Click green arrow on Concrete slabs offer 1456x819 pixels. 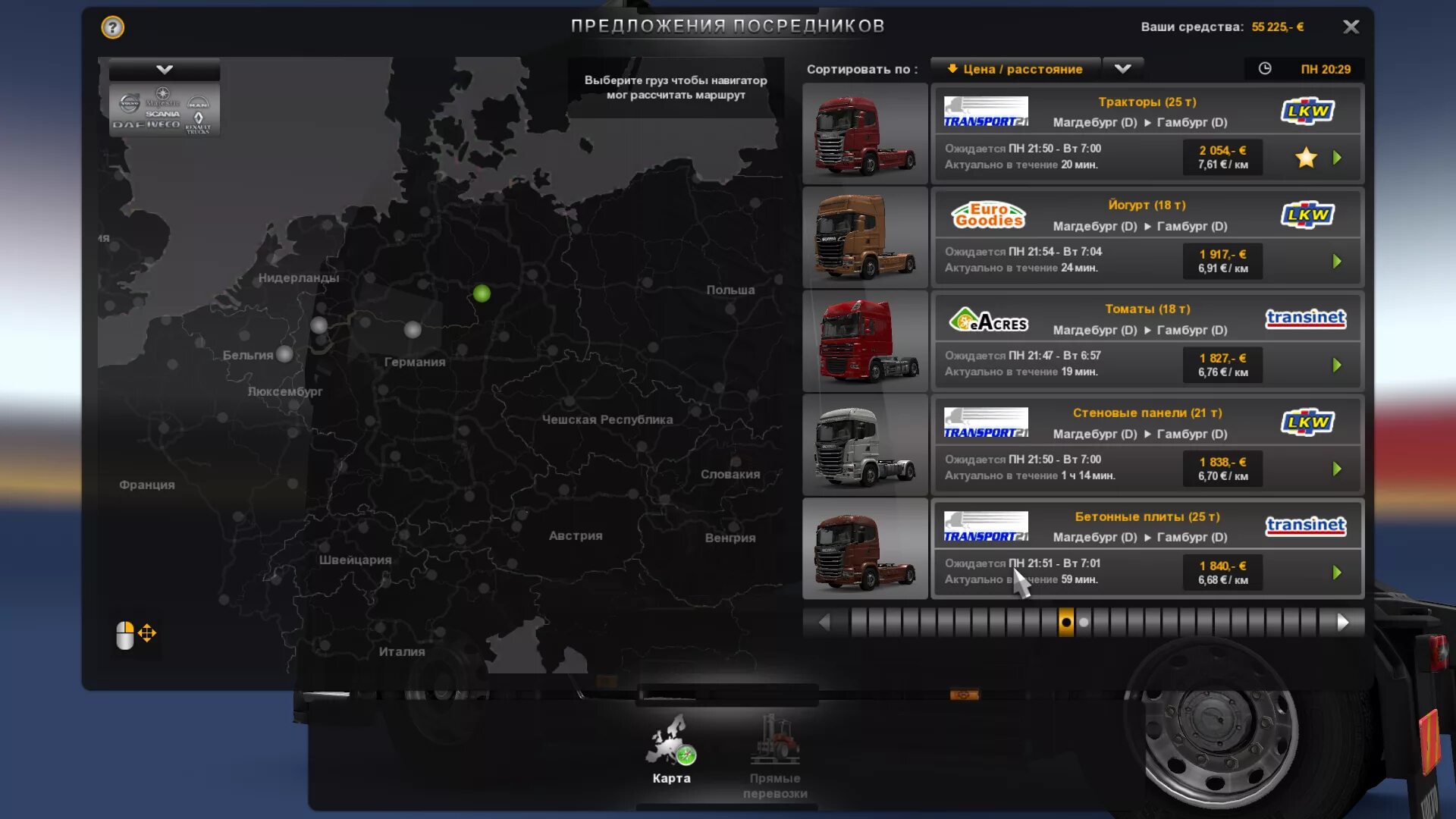click(1337, 573)
